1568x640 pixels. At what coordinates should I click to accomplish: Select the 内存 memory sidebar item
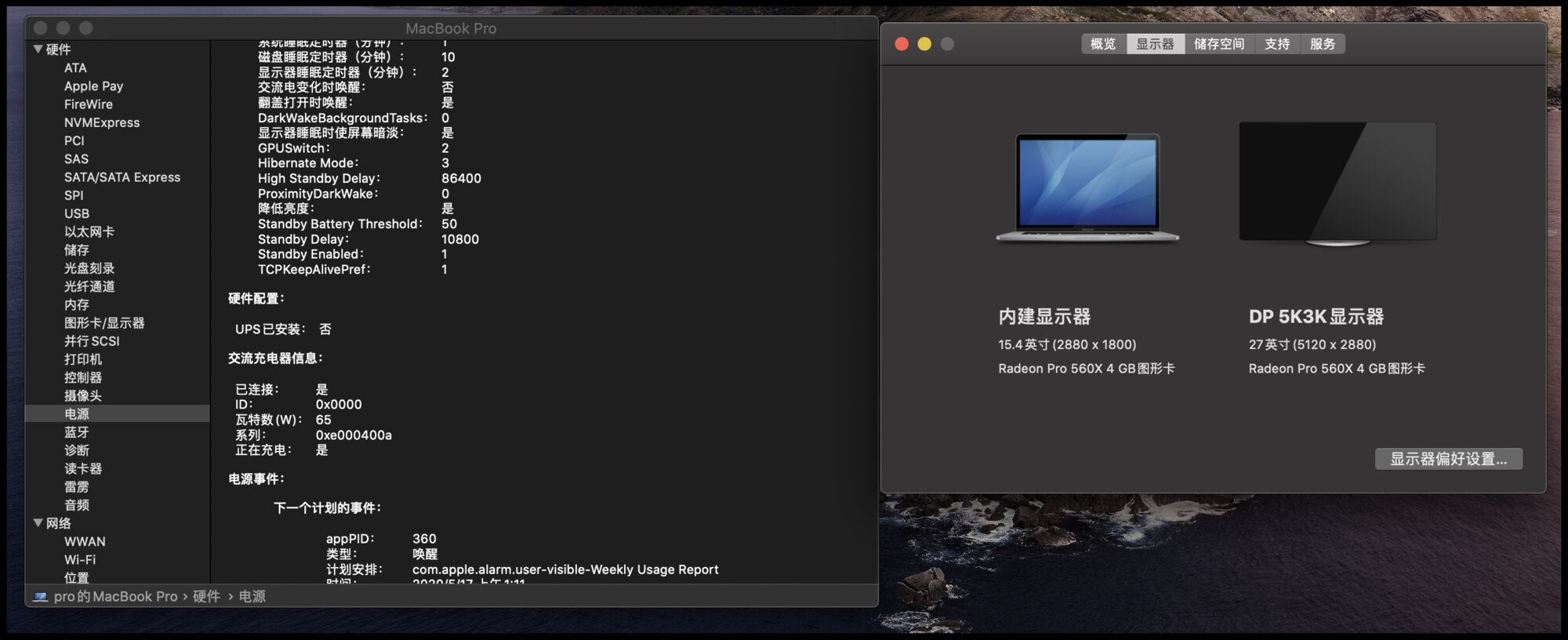click(77, 304)
